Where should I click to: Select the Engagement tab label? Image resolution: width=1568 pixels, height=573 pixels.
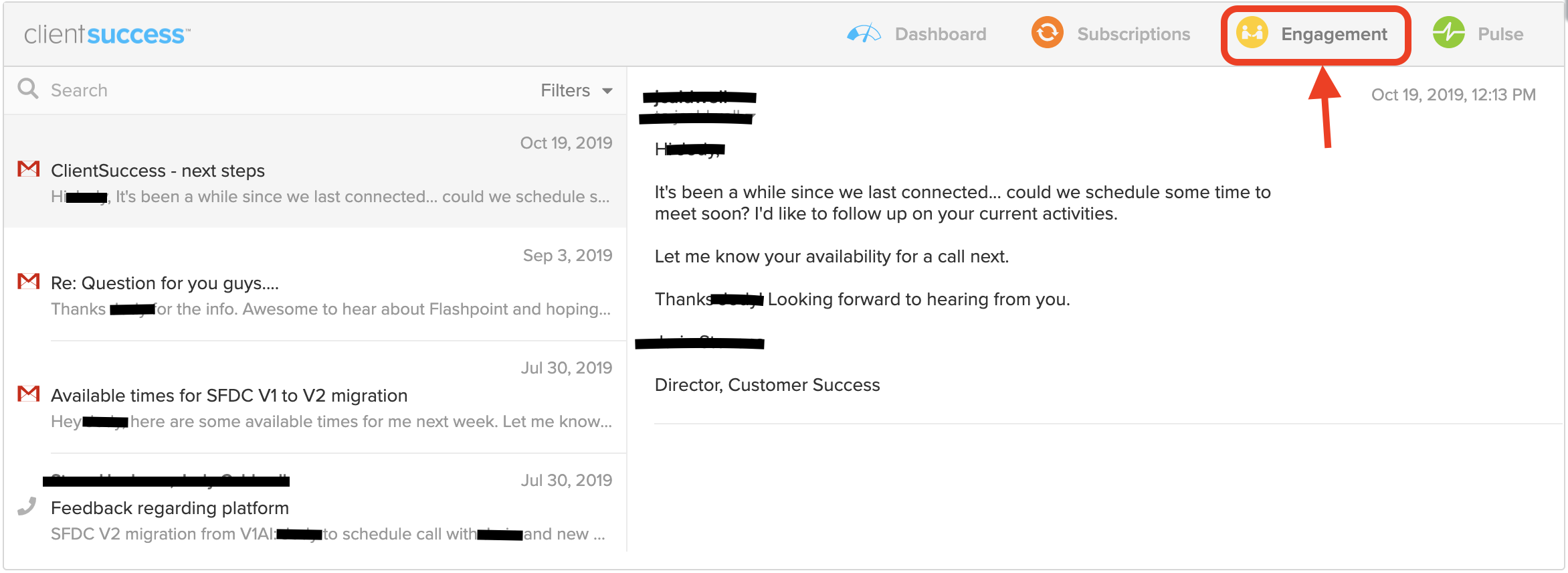(x=1334, y=34)
